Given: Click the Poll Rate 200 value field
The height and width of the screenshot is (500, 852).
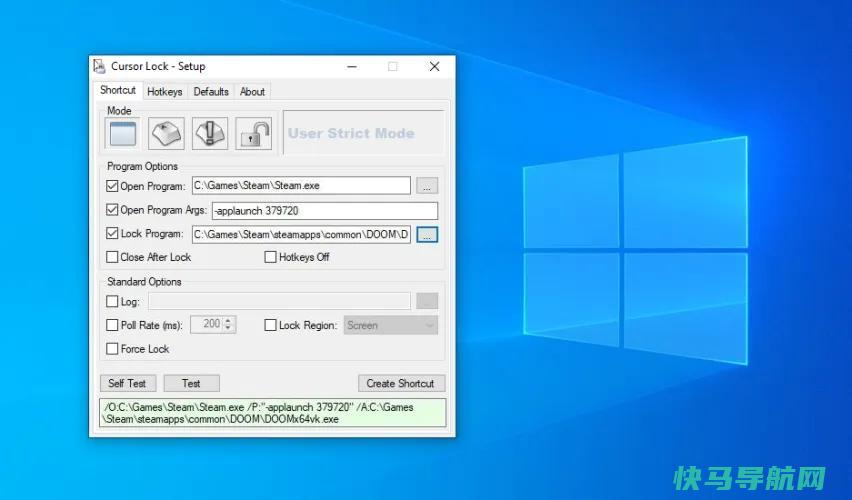Looking at the screenshot, I should pos(208,324).
